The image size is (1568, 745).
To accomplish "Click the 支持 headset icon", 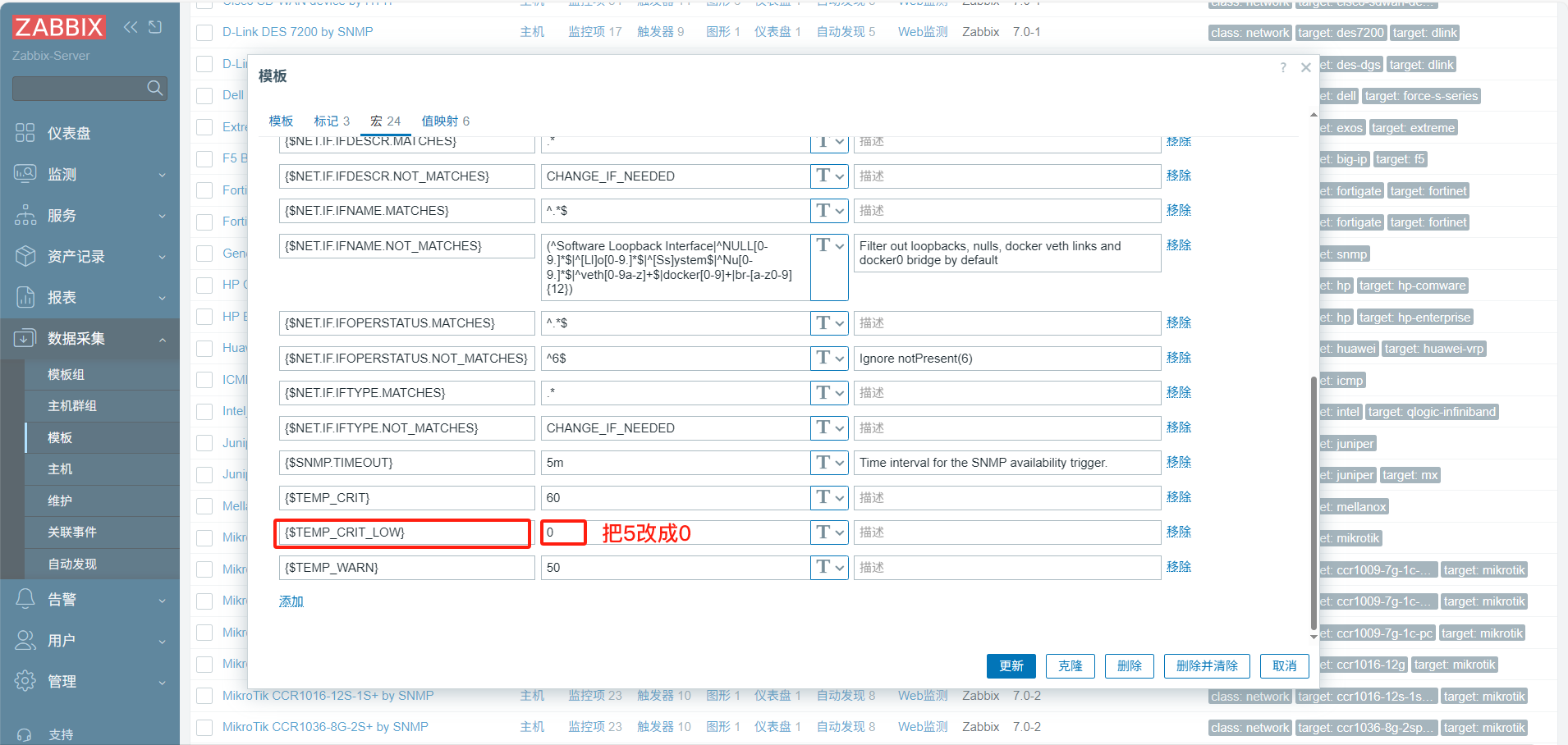I will coord(25,735).
